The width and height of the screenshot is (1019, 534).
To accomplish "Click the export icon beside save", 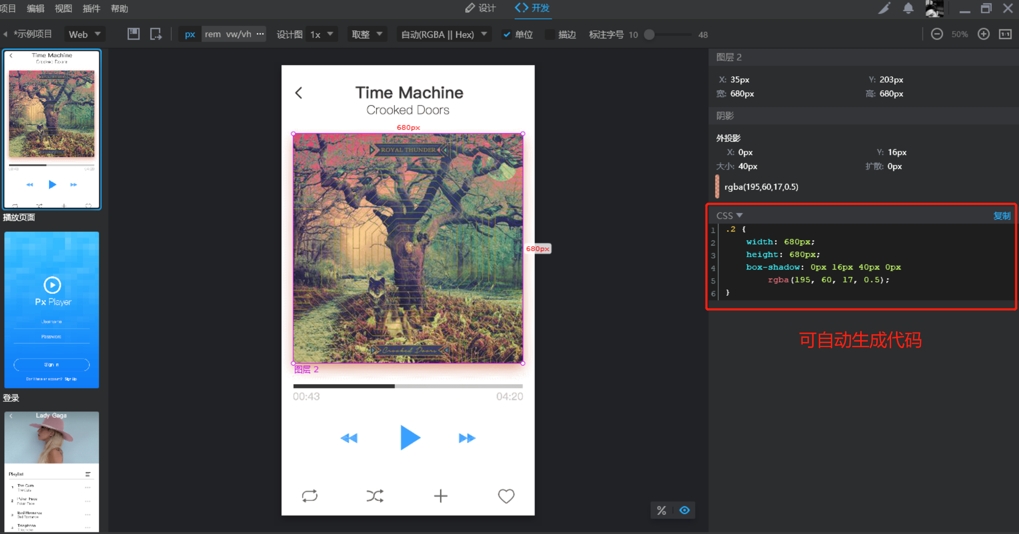I will [x=156, y=34].
